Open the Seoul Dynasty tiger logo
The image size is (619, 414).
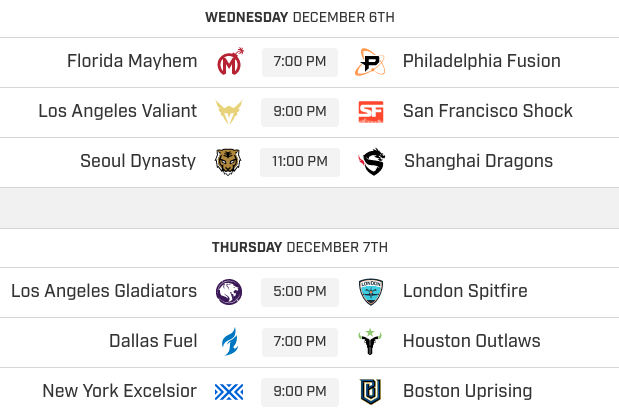pos(229,161)
